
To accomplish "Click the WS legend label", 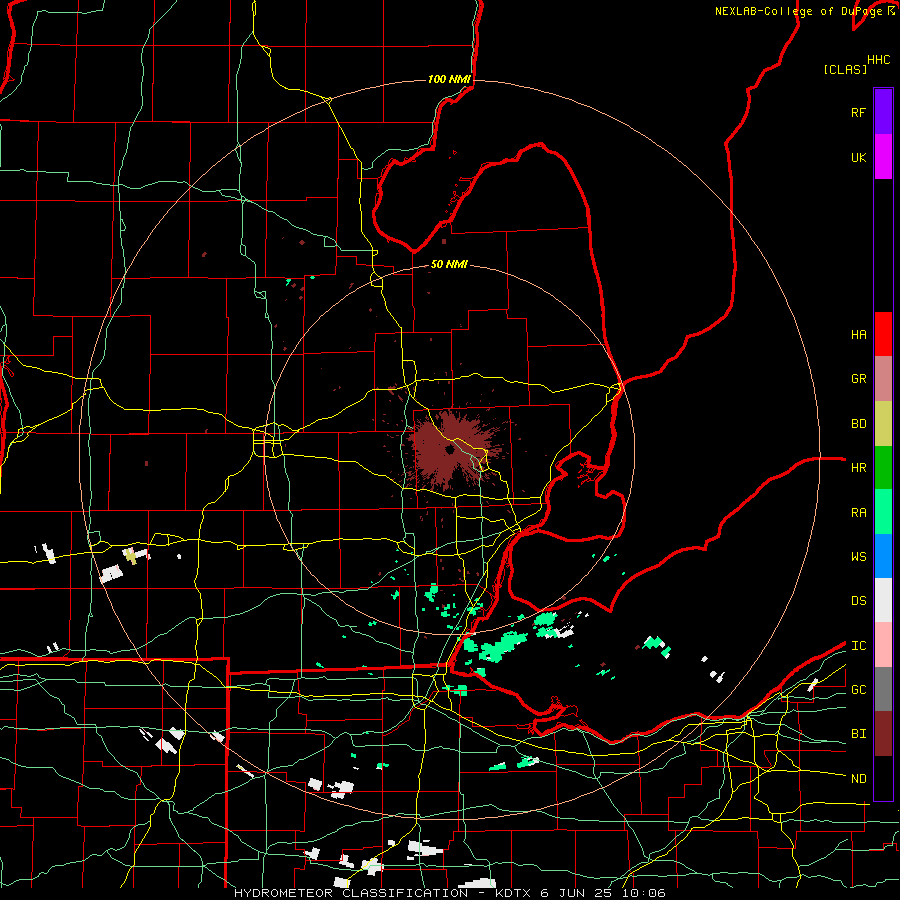I will tap(859, 557).
